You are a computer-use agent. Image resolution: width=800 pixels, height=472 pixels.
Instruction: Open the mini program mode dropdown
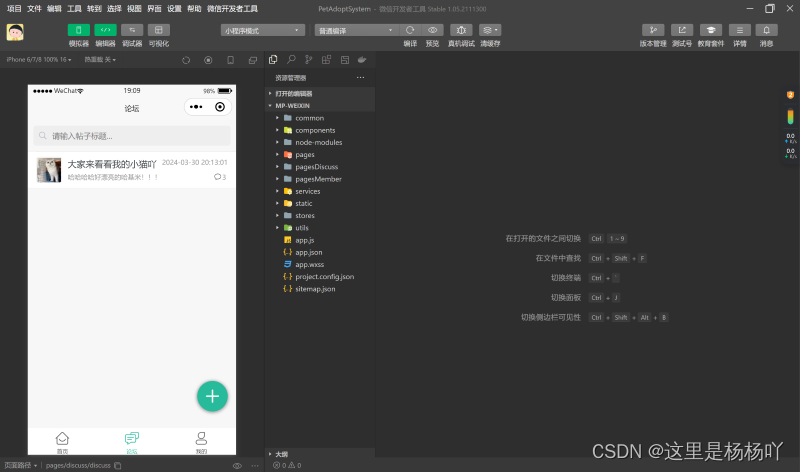pos(263,31)
